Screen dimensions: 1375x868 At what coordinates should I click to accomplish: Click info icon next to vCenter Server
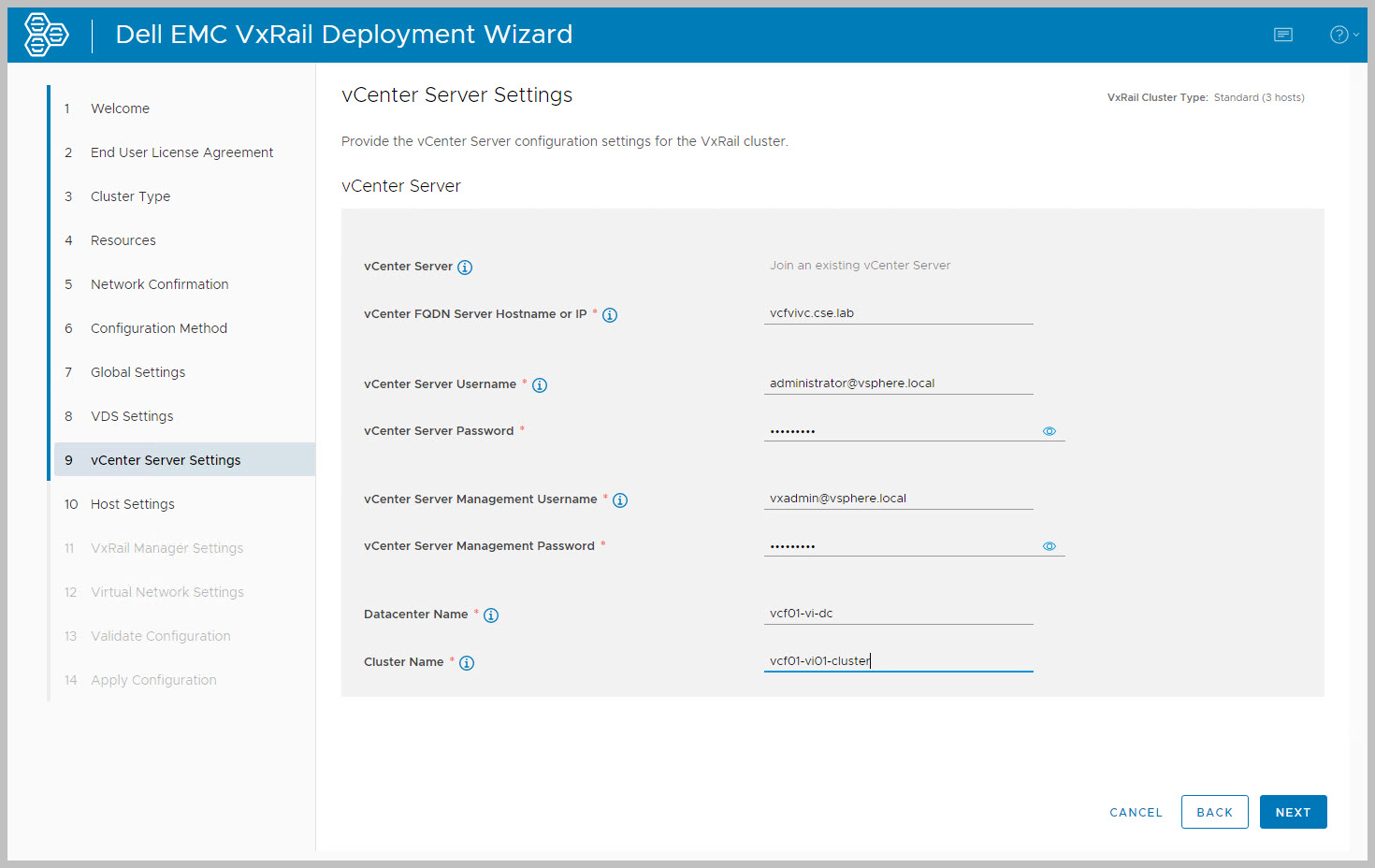tap(465, 268)
